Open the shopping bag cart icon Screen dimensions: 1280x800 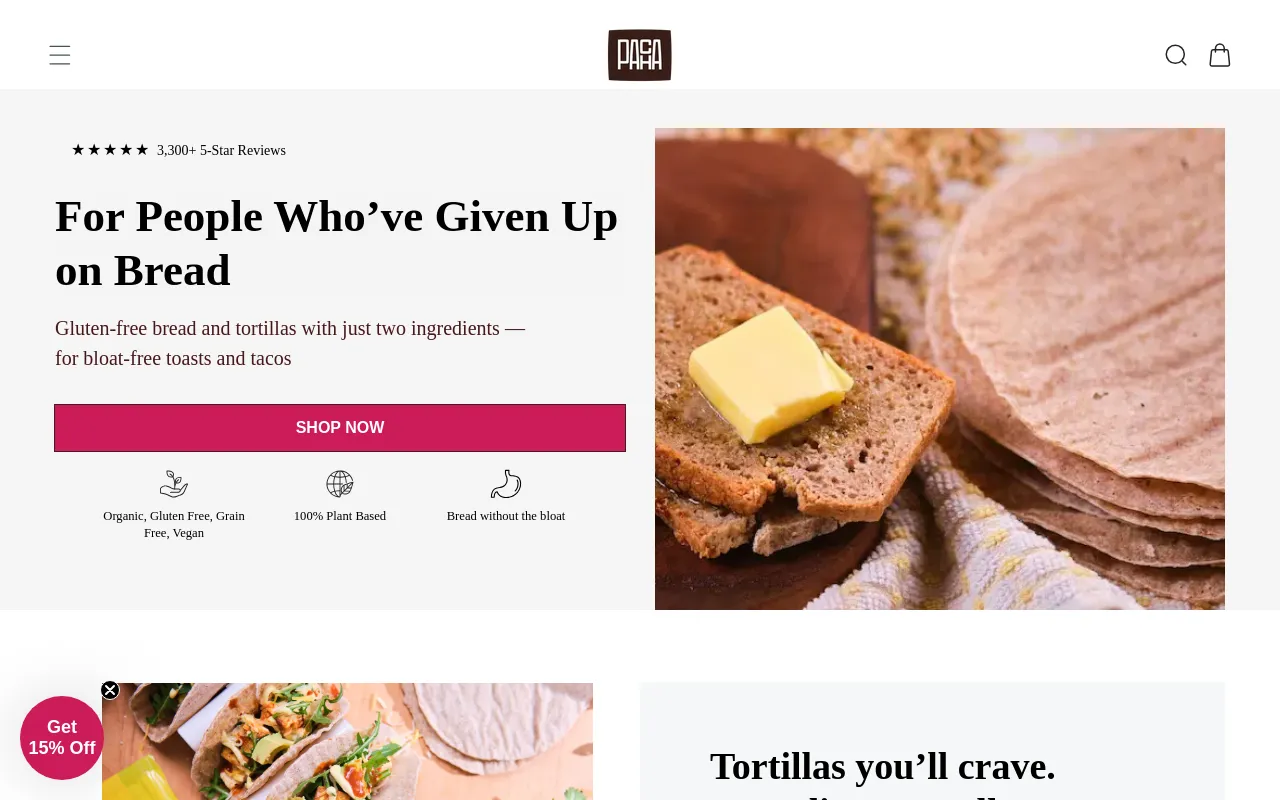1220,55
